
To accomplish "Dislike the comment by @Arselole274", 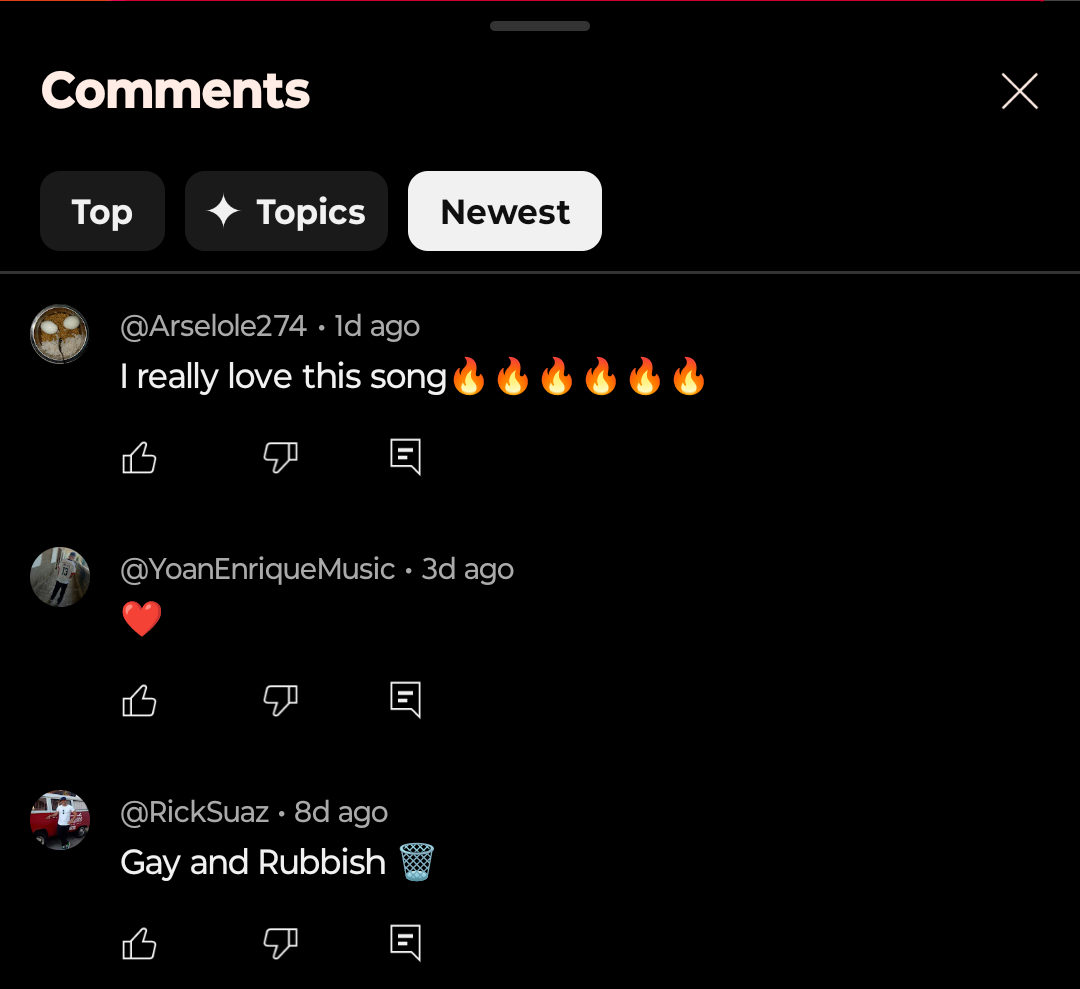I will [x=280, y=457].
